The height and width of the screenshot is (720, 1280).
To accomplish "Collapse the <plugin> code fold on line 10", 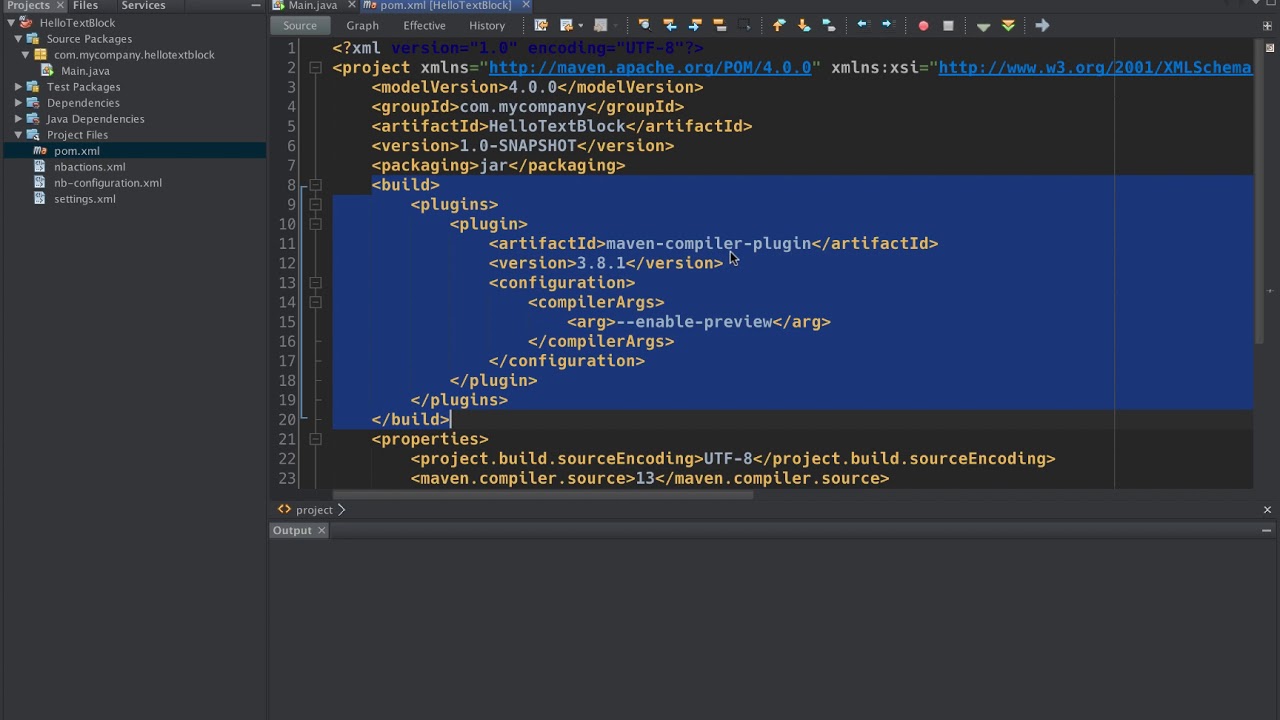I will pyautogui.click(x=315, y=224).
